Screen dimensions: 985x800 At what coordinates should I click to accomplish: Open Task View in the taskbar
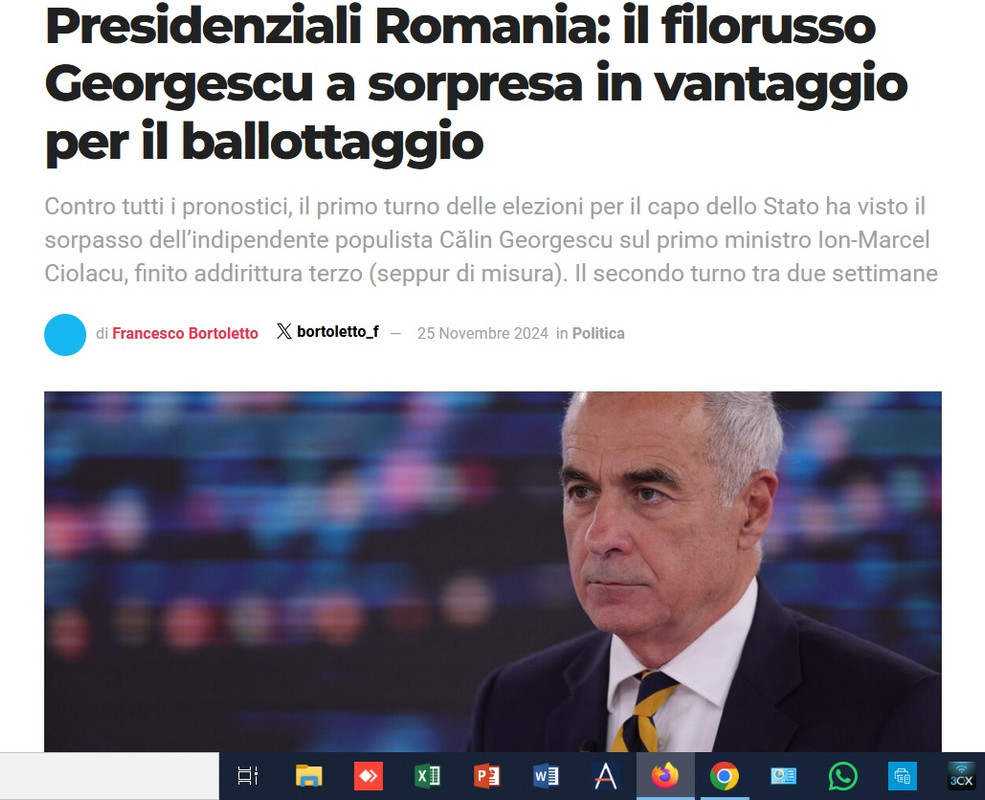pyautogui.click(x=248, y=776)
